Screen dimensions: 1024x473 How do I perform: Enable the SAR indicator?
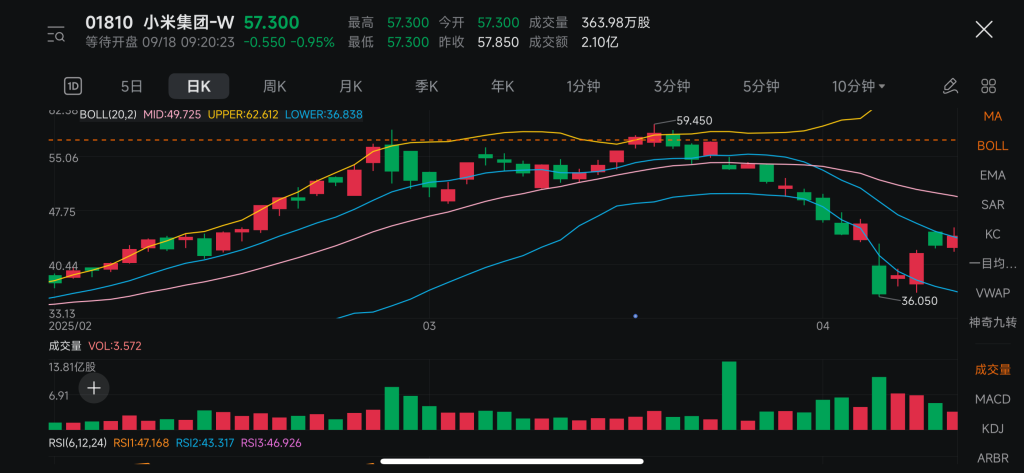(992, 204)
